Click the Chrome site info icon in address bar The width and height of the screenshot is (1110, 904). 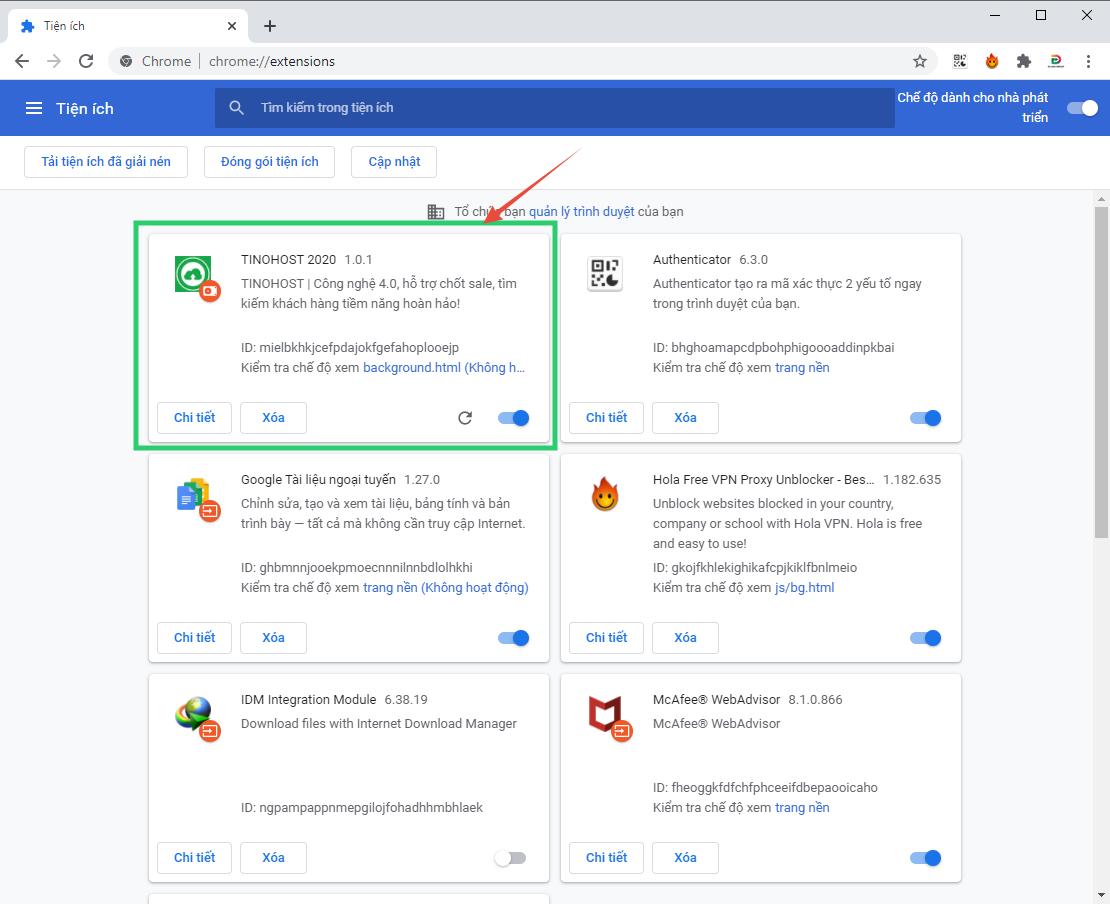pos(126,62)
